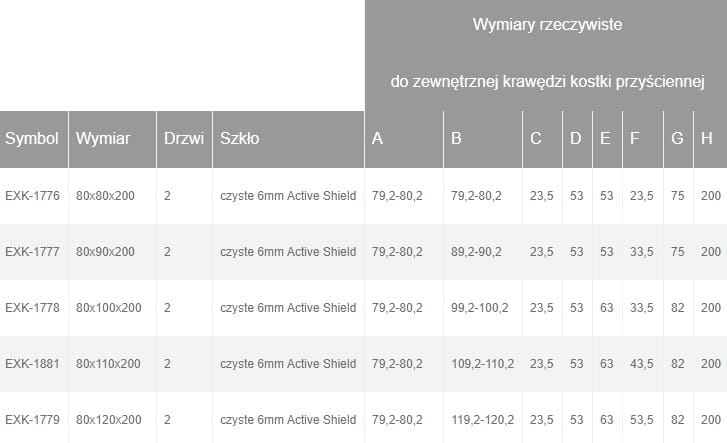The width and height of the screenshot is (727, 443).
Task: Click the Drzwi column header
Action: point(183,139)
